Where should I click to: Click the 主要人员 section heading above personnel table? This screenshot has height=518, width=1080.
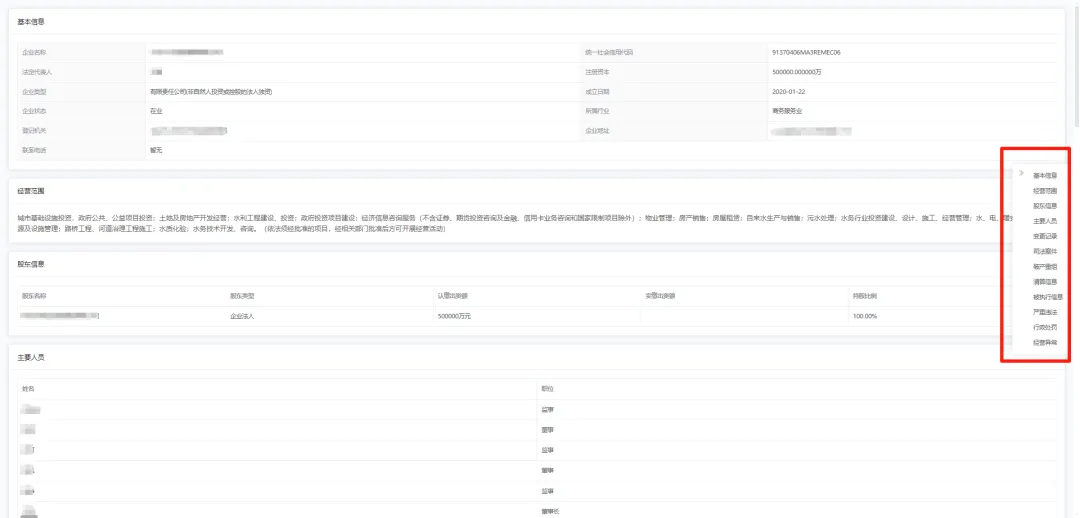31,358
